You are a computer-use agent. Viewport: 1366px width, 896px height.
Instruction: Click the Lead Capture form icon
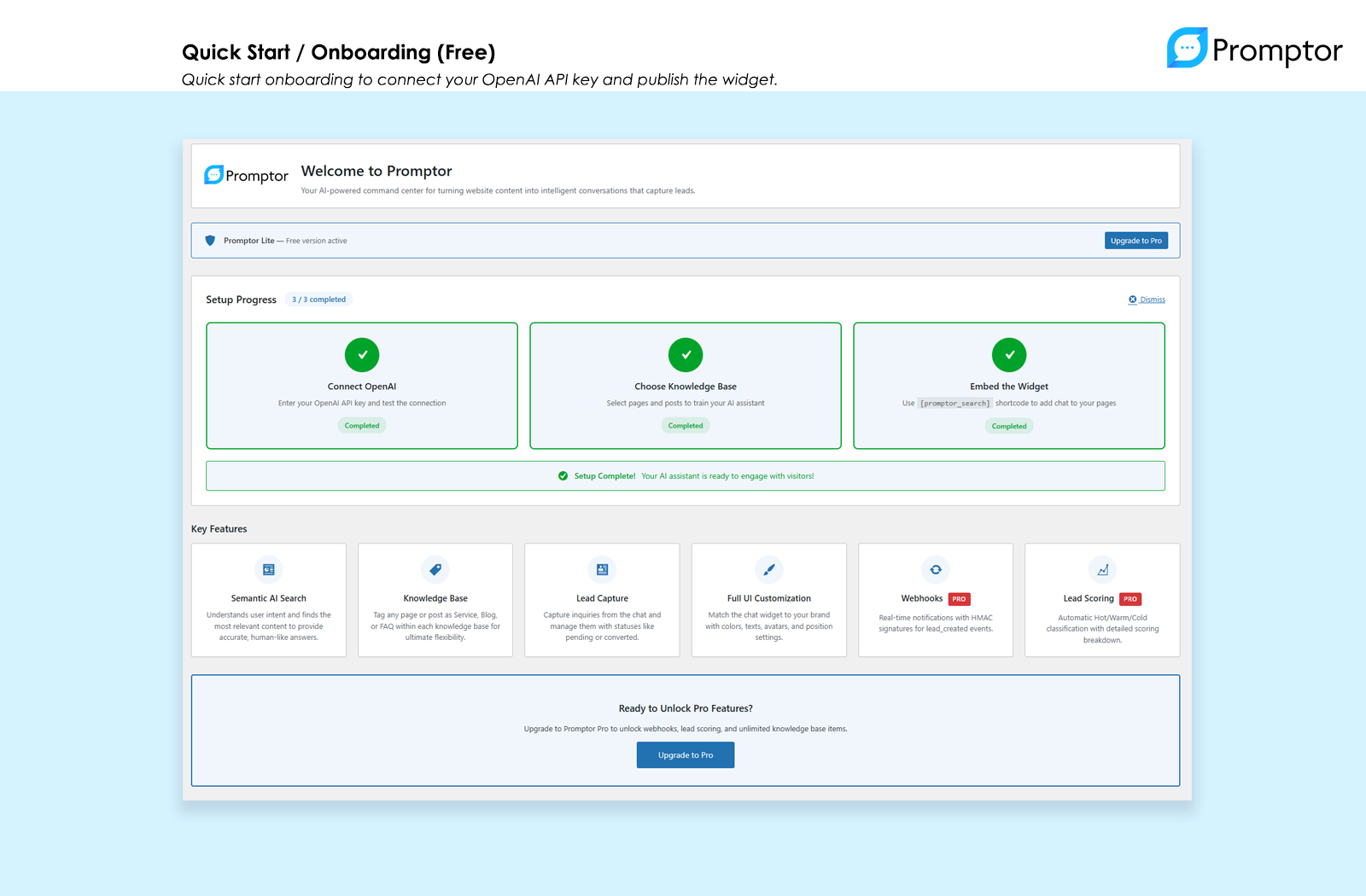click(x=602, y=569)
